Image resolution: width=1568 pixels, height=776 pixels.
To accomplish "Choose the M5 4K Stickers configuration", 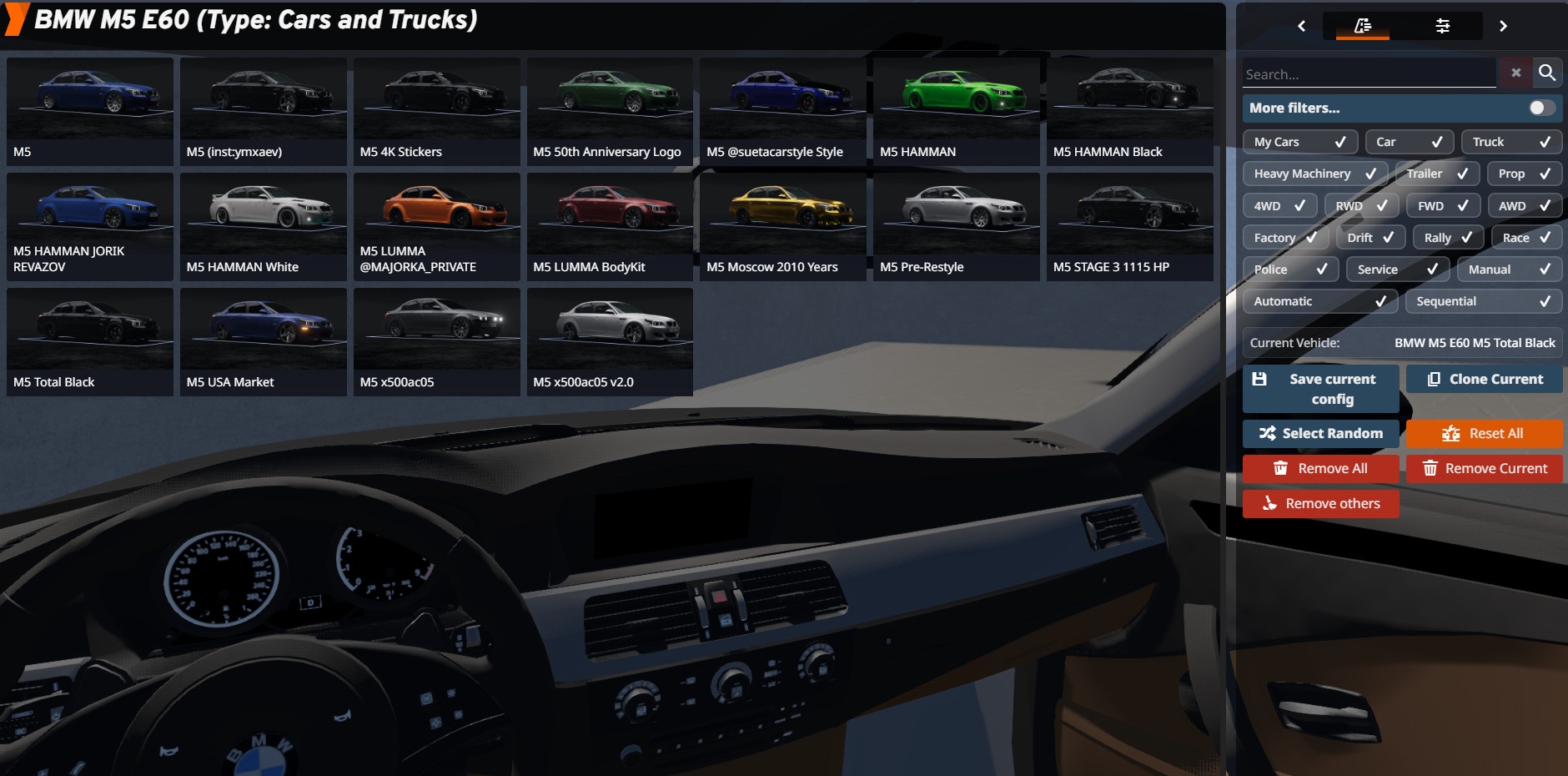I will [x=437, y=111].
